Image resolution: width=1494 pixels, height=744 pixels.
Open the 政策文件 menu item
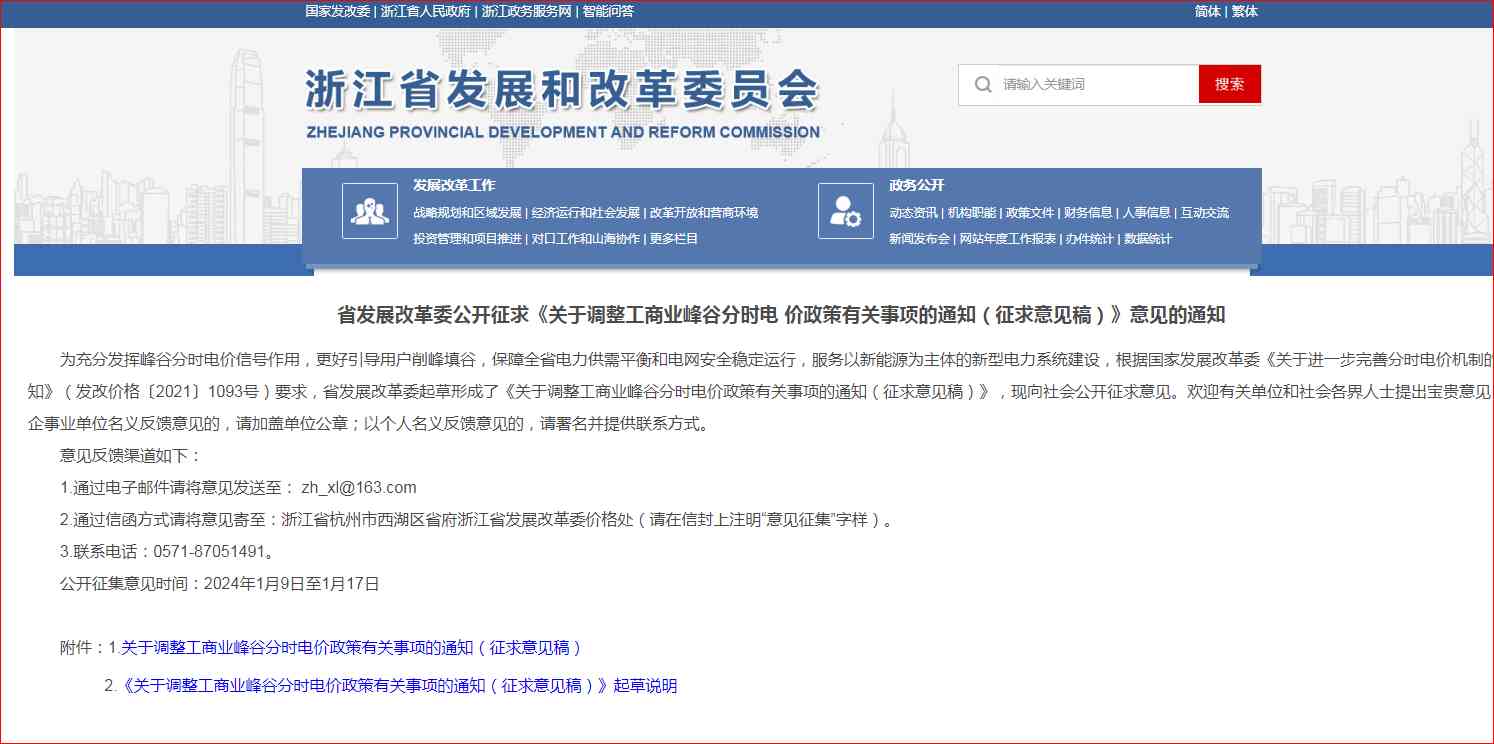point(1030,213)
